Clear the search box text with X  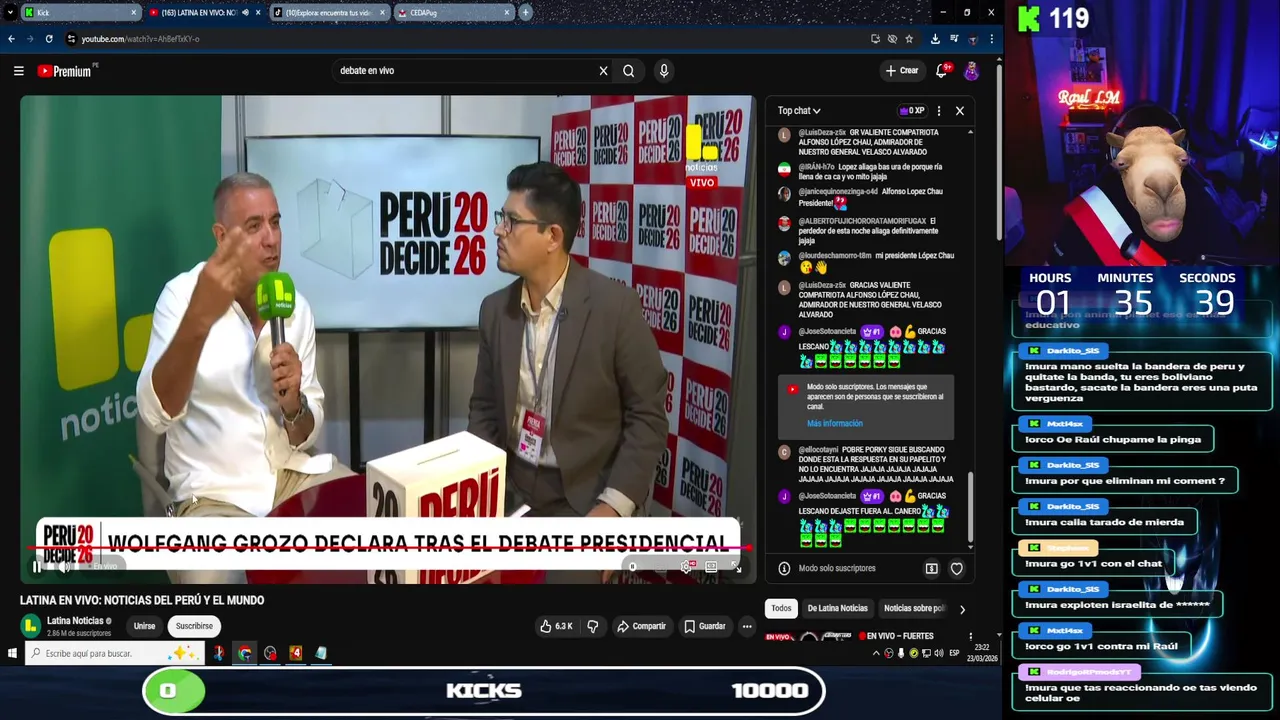coord(603,71)
